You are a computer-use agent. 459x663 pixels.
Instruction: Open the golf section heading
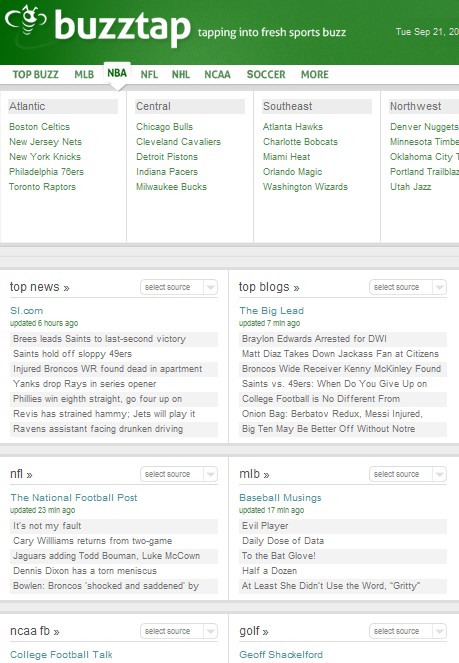tap(254, 631)
